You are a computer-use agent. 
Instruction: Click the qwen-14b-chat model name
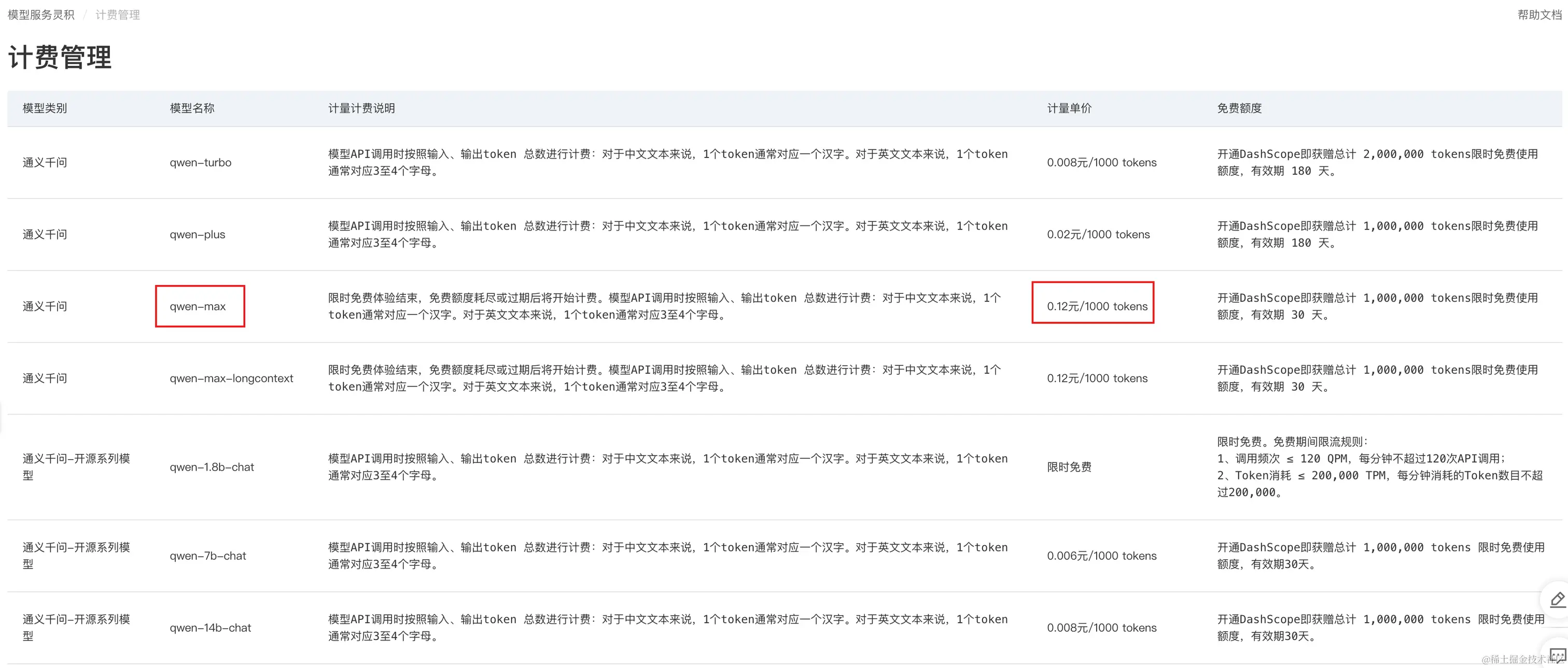[210, 627]
